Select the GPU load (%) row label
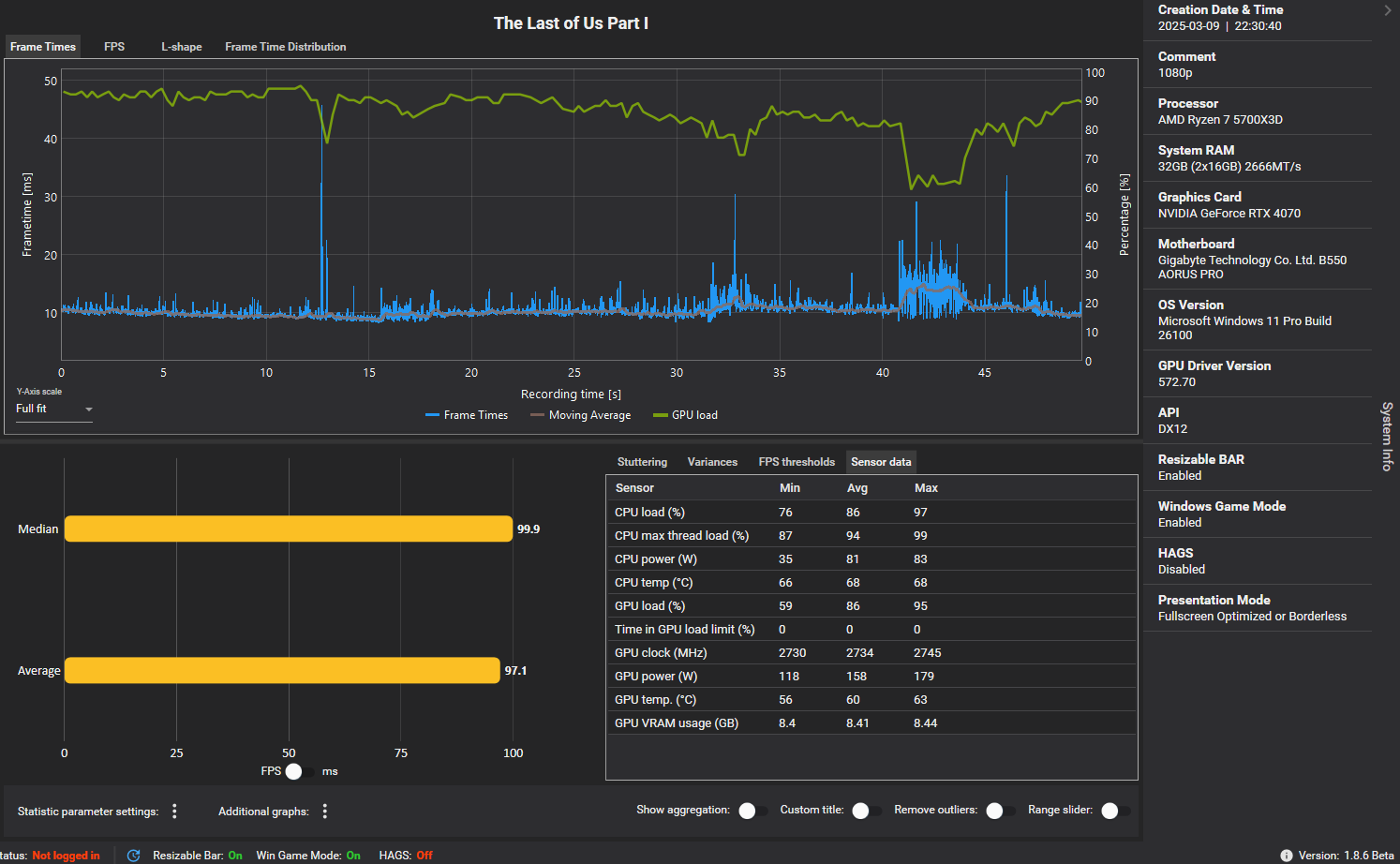 coord(649,606)
